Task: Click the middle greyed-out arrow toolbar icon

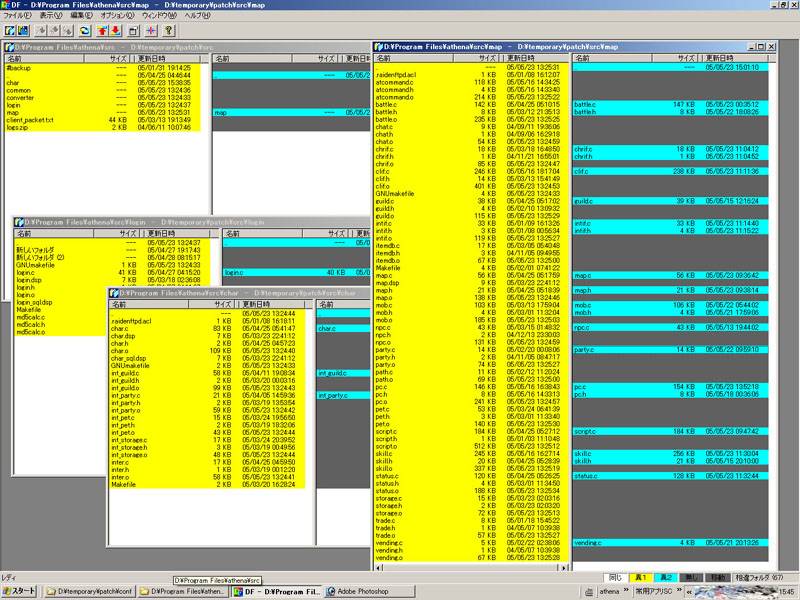Action: click(x=54, y=31)
